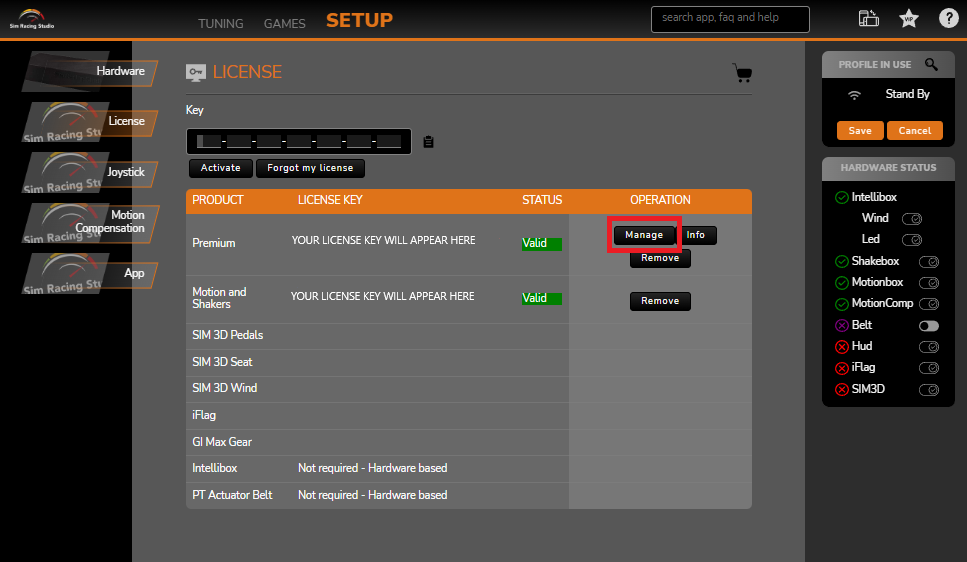Screen dimensions: 967x562
Task: Switch to the GAMES tab
Action: click(x=284, y=23)
